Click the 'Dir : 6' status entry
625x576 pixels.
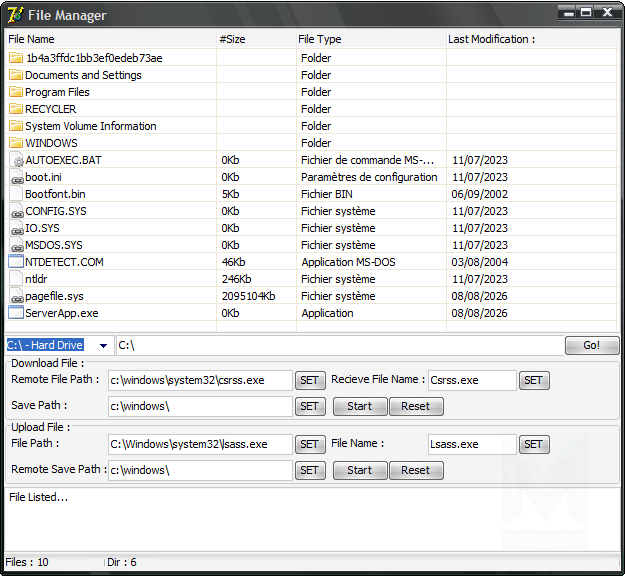122,562
